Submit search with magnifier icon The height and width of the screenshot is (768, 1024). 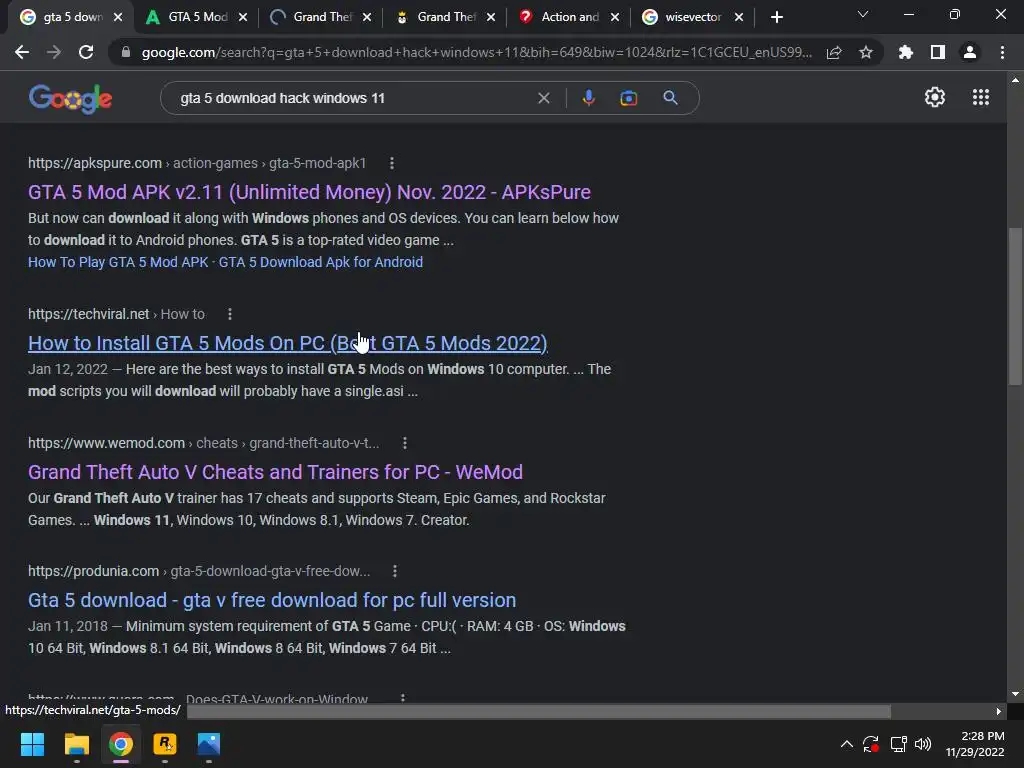pos(670,98)
